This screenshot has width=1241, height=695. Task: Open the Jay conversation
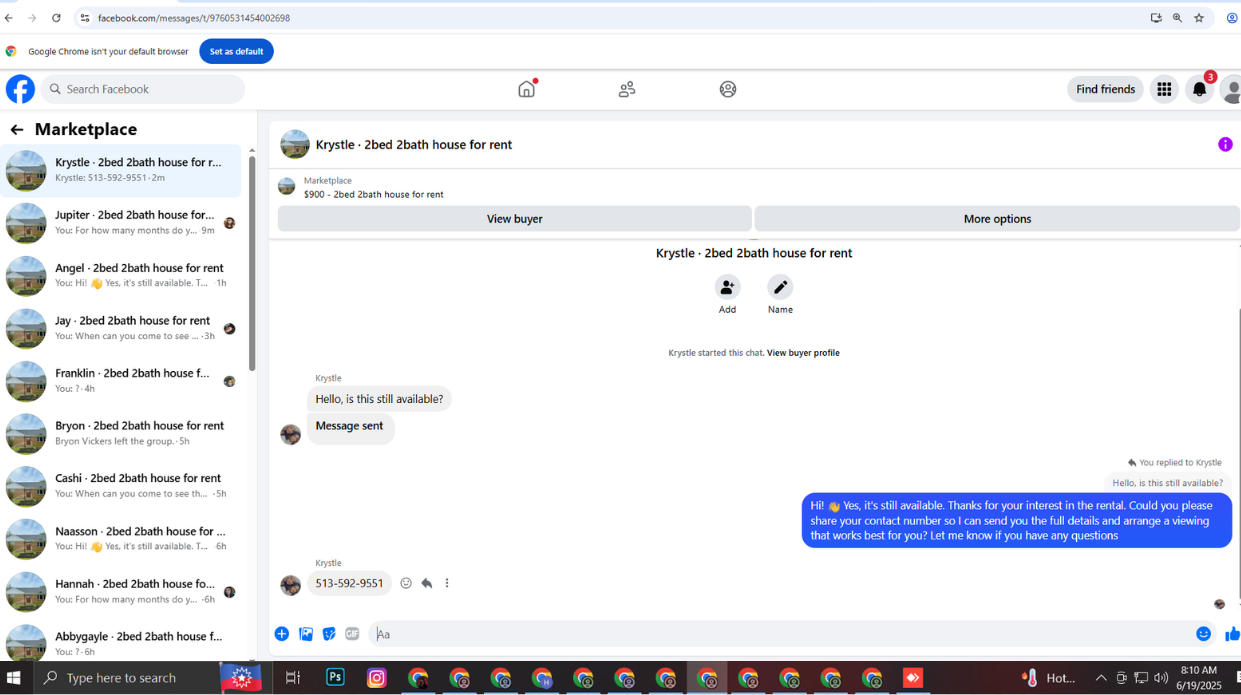pos(121,328)
